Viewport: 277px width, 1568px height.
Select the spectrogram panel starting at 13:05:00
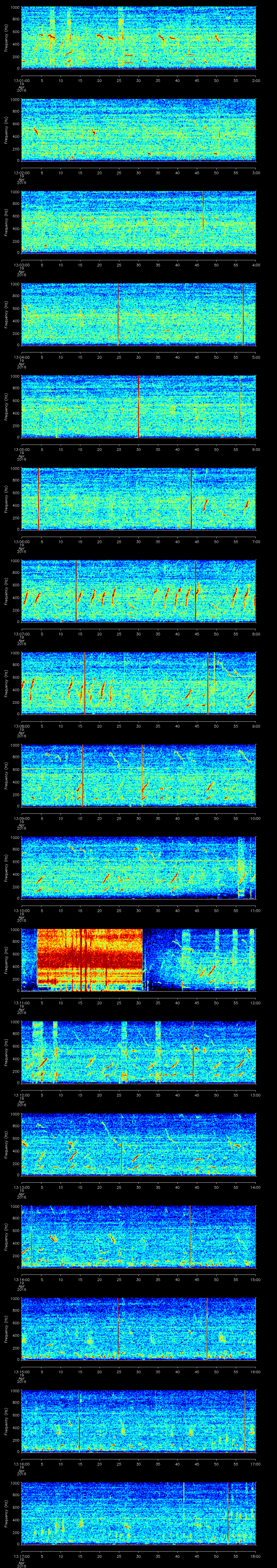pyautogui.click(x=139, y=407)
